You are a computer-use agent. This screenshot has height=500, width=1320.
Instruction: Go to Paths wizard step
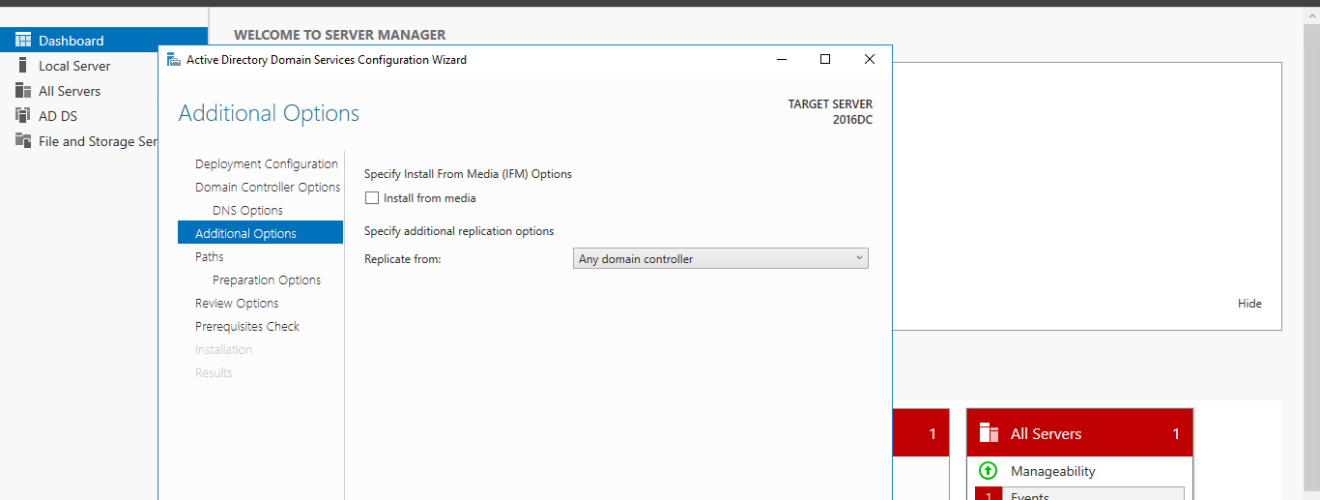pos(209,256)
